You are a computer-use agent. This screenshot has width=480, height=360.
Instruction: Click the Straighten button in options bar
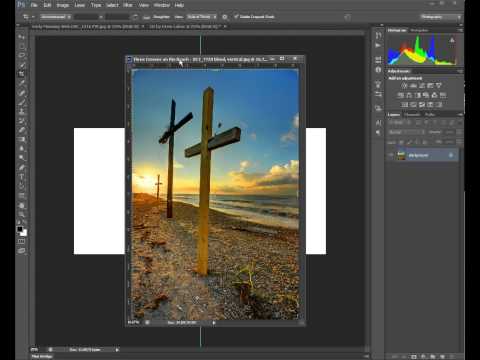[x=158, y=17]
